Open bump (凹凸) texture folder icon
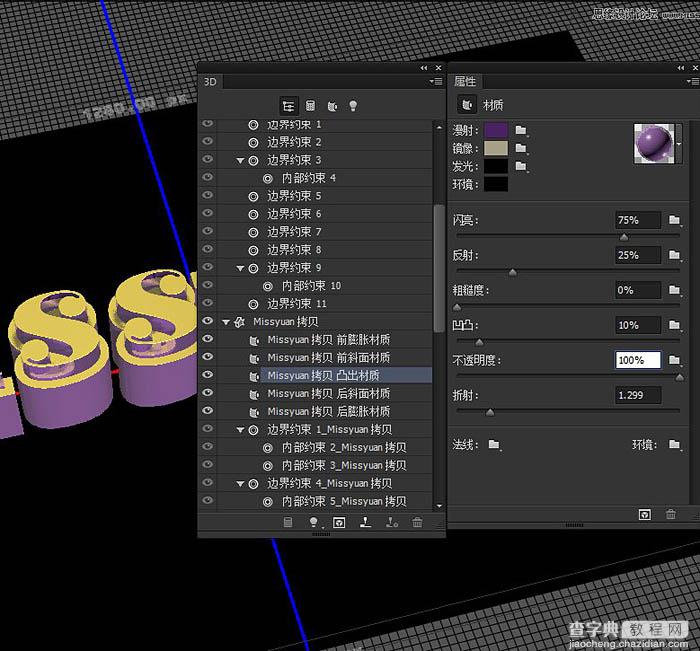The image size is (700, 651). (x=675, y=325)
